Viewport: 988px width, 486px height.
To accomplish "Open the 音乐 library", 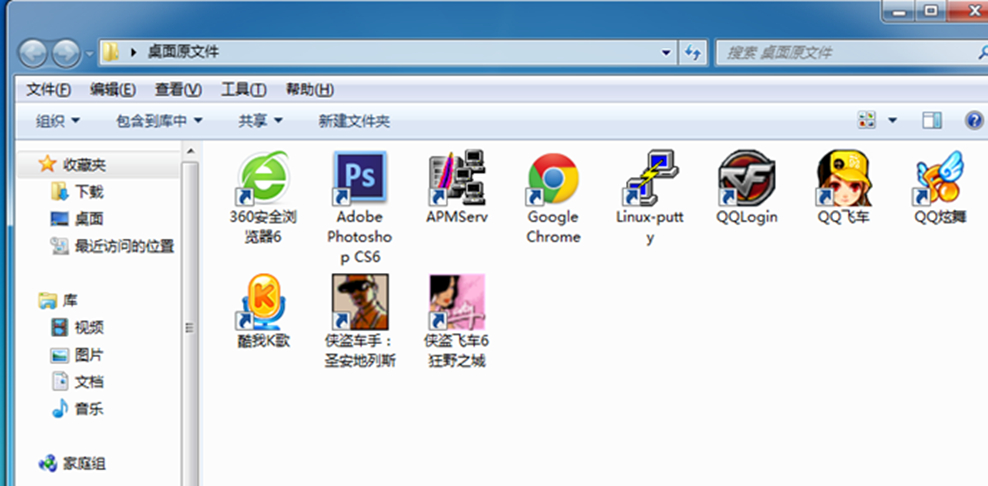I will (x=89, y=409).
